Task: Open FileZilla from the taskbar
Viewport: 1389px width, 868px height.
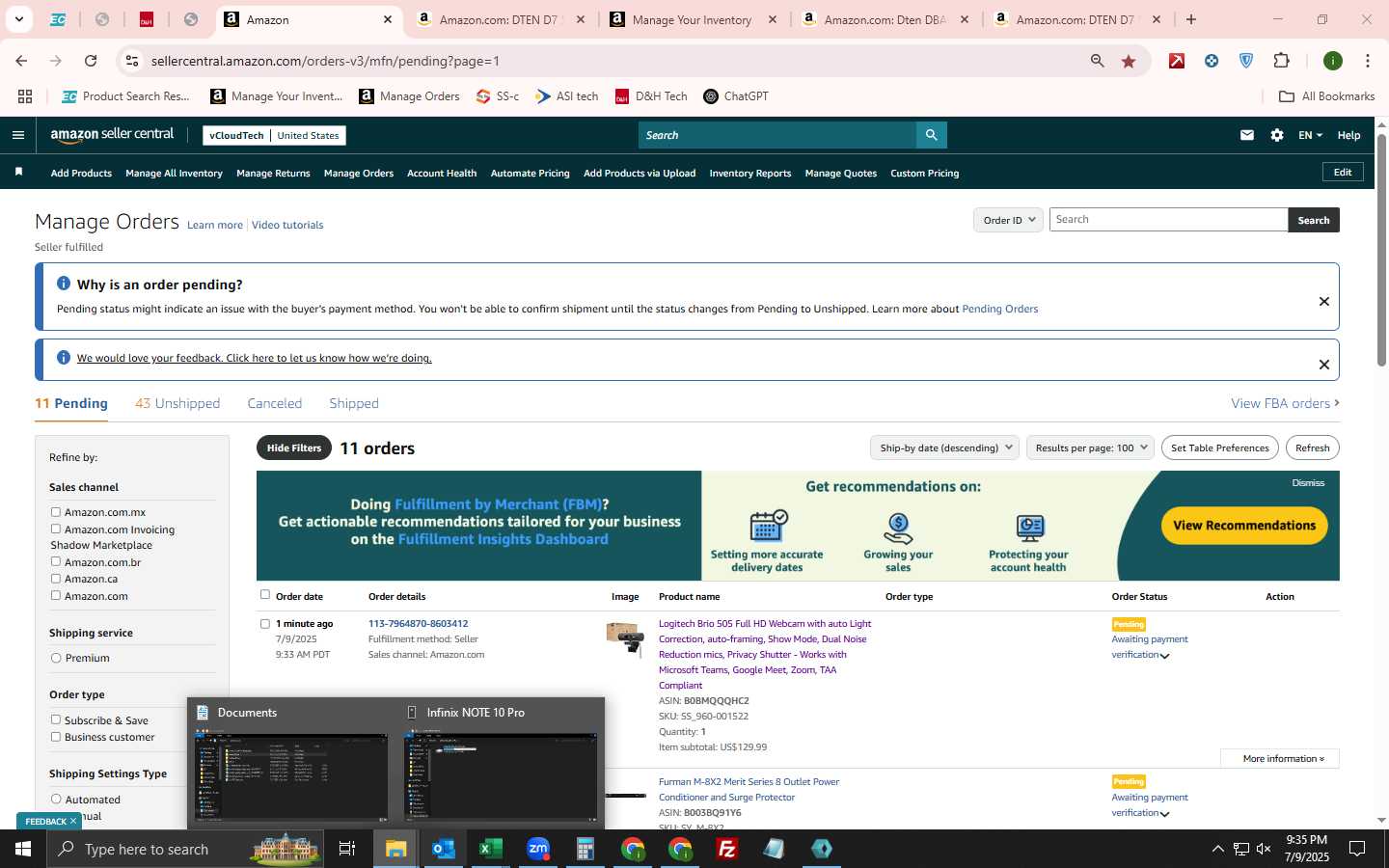Action: pos(727,849)
